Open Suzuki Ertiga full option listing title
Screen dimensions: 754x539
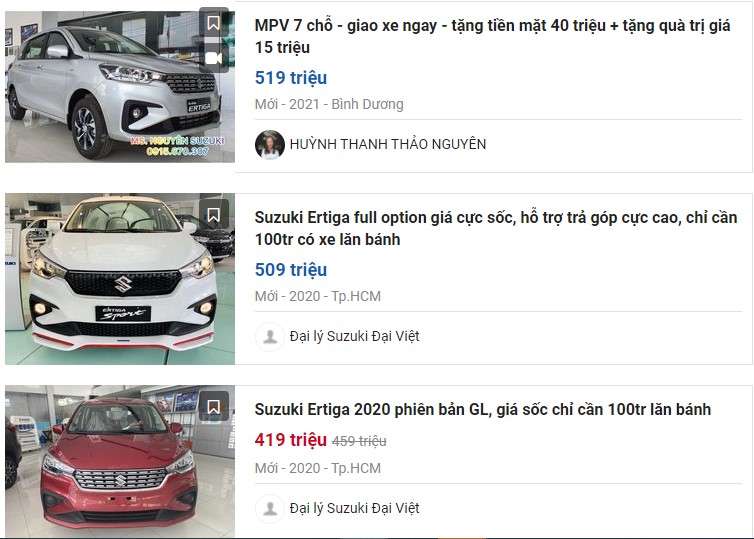(496, 228)
